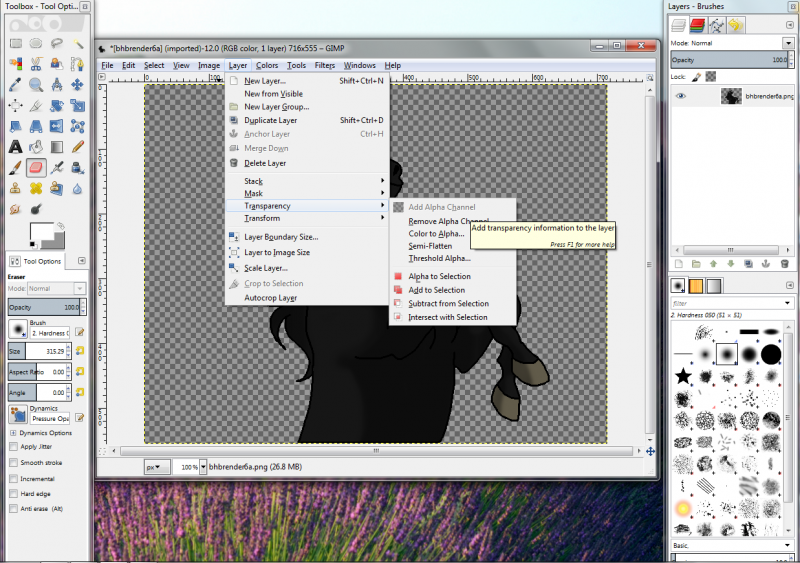Enable the Smooth stroke checkbox
This screenshot has height=563, width=800.
[x=14, y=462]
